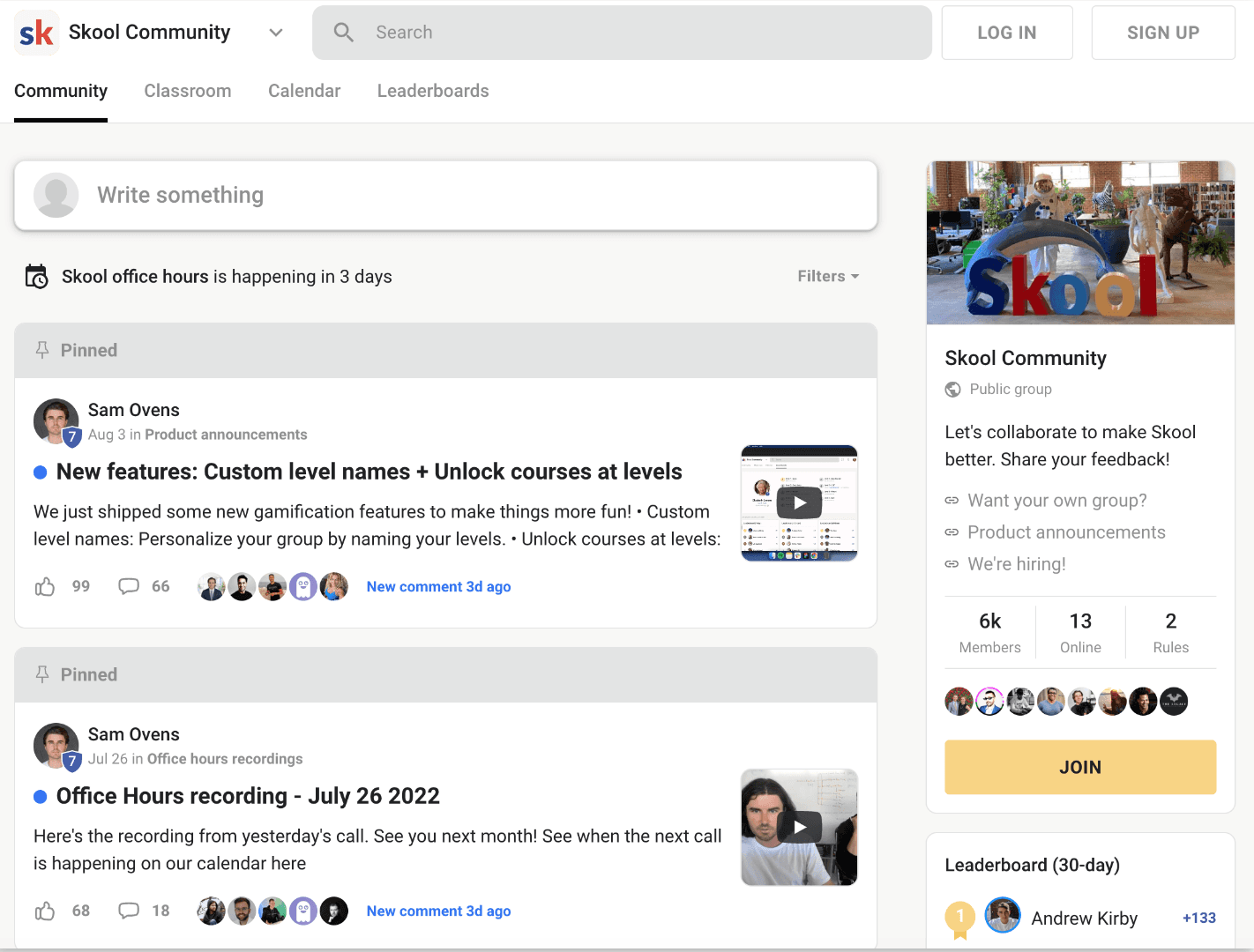The width and height of the screenshot is (1254, 952).
Task: Click the blank avatar in the write box
Action: click(56, 195)
